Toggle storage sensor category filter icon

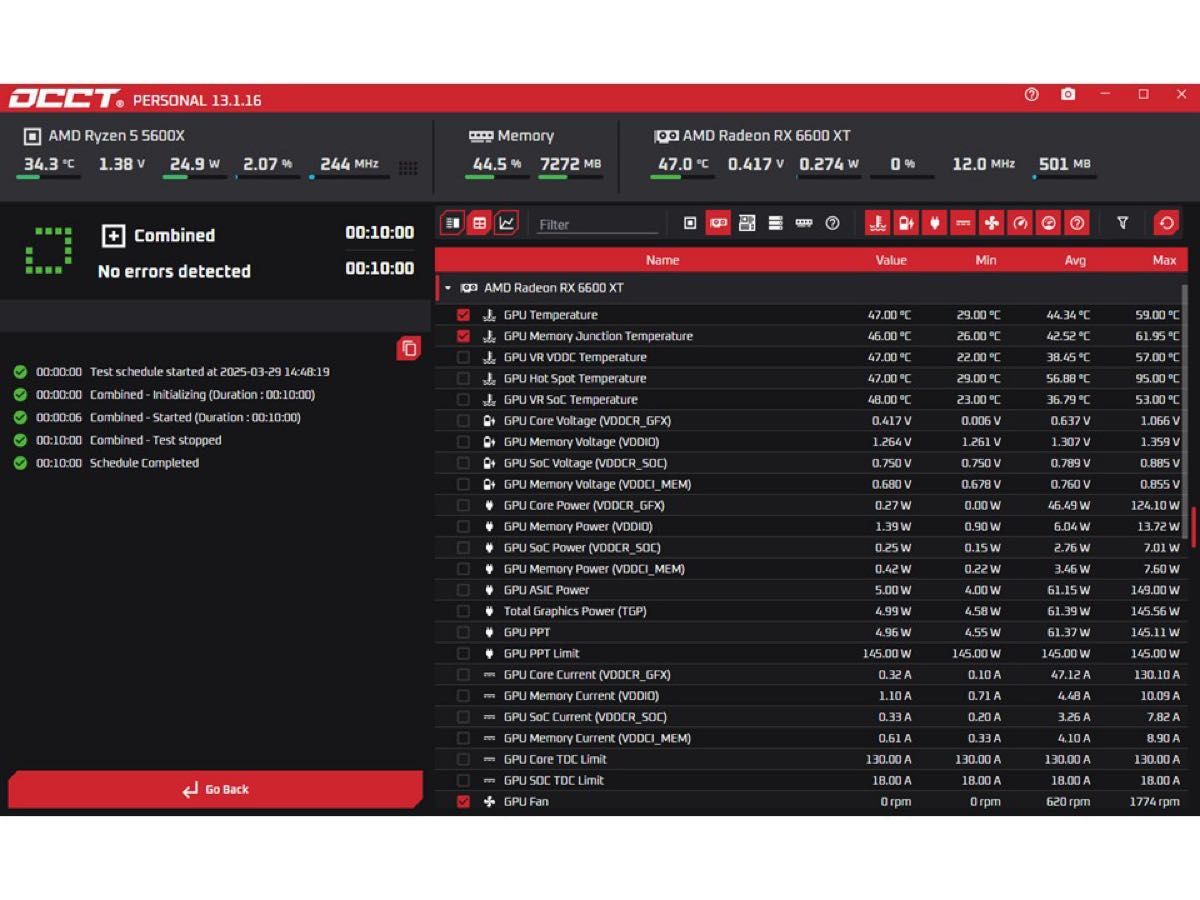(775, 223)
